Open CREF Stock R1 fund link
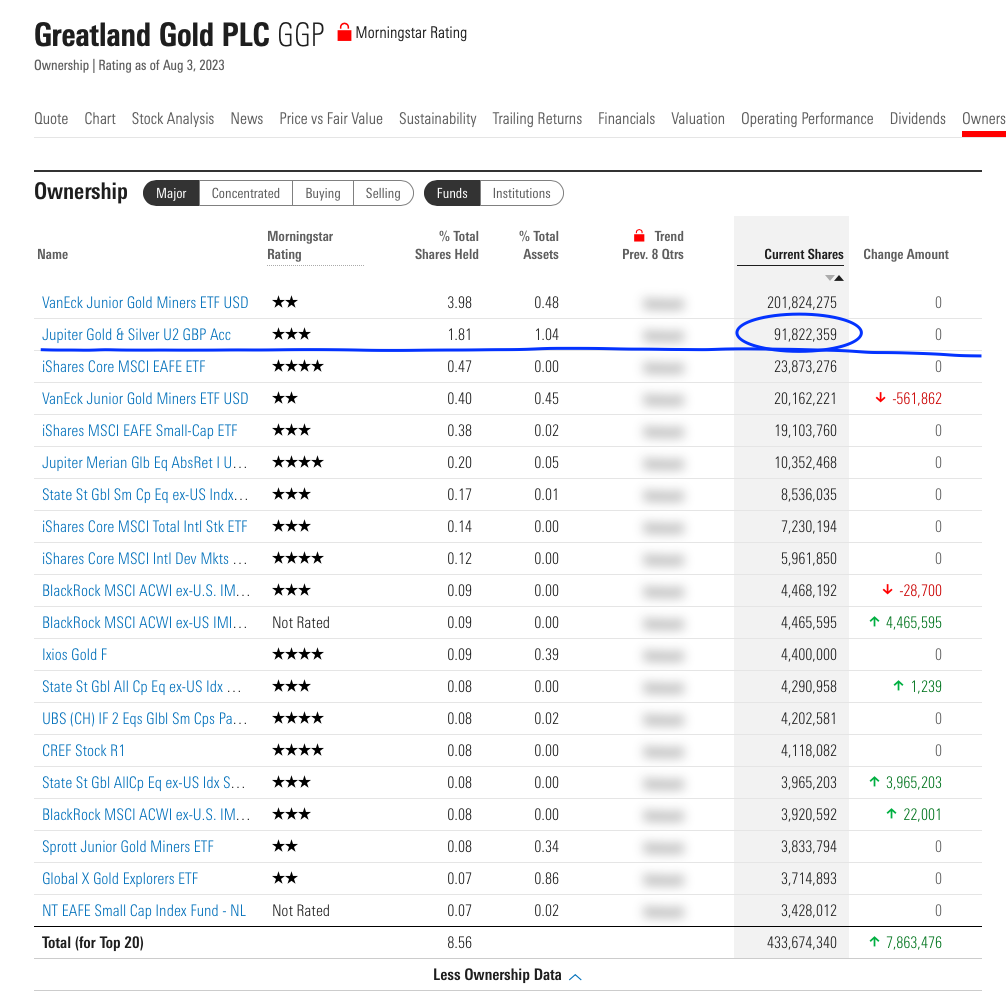The image size is (1006, 997). click(83, 751)
